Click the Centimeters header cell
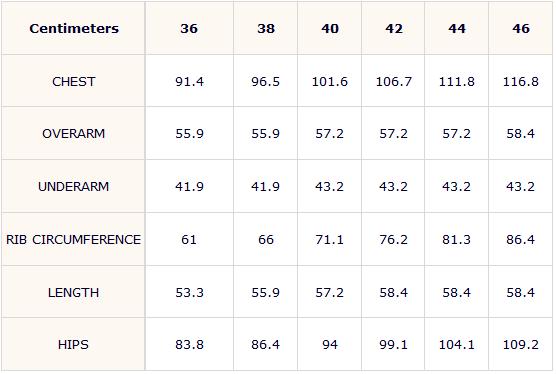The image size is (556, 374). (73, 28)
